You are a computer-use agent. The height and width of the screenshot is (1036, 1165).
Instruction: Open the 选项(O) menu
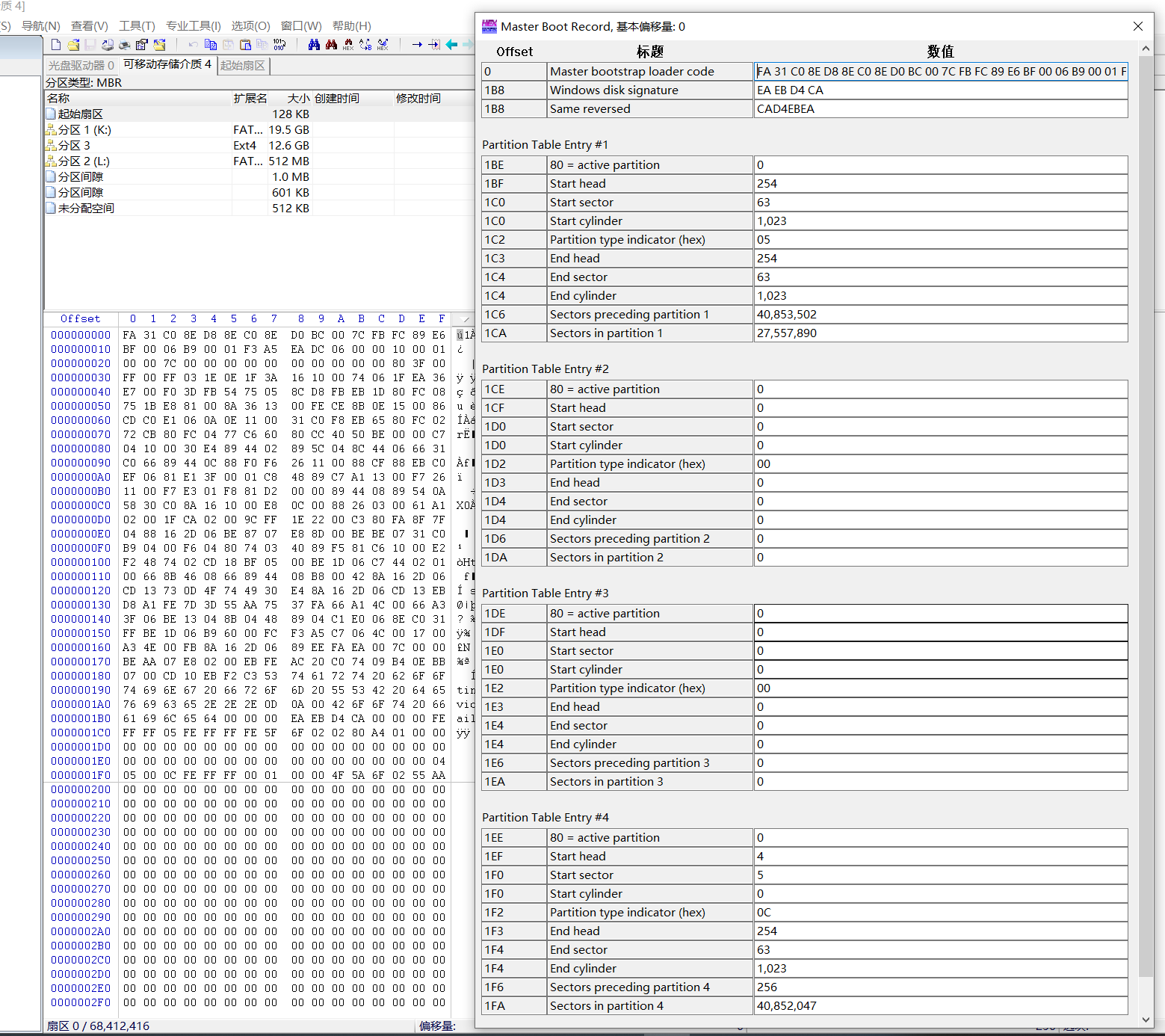(x=251, y=26)
